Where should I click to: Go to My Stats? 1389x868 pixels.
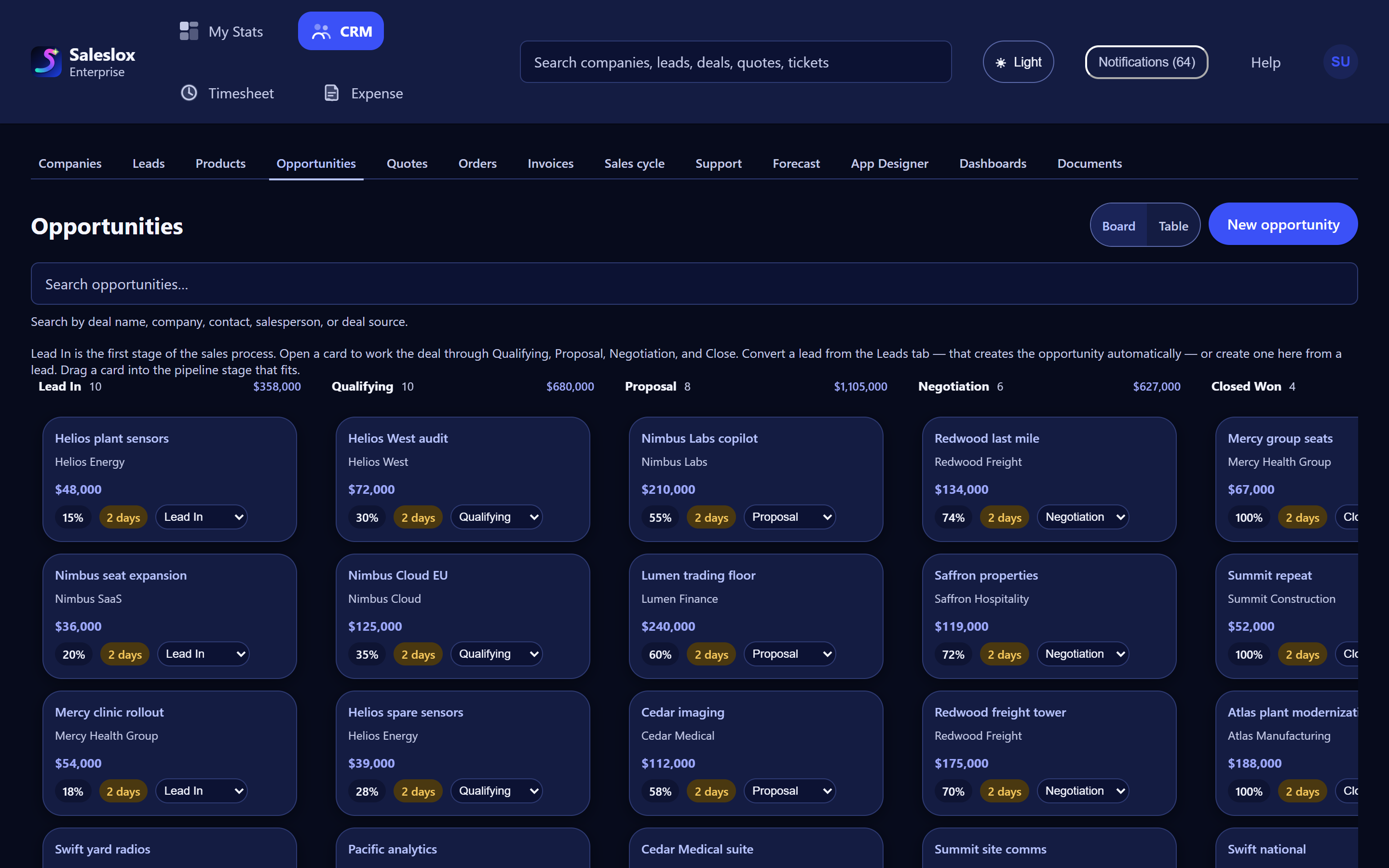coord(221,31)
